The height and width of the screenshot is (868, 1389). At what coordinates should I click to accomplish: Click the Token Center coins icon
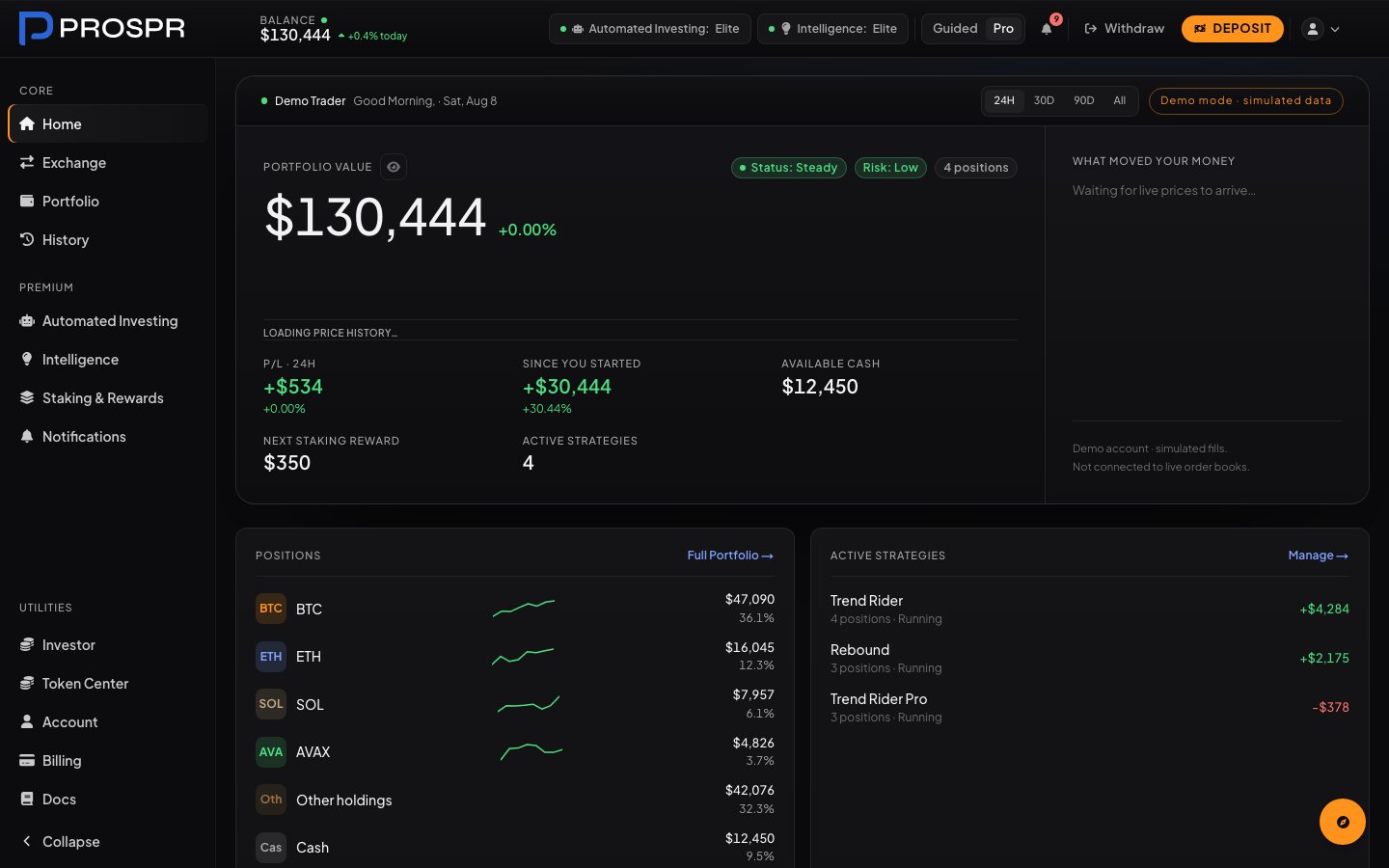27,683
